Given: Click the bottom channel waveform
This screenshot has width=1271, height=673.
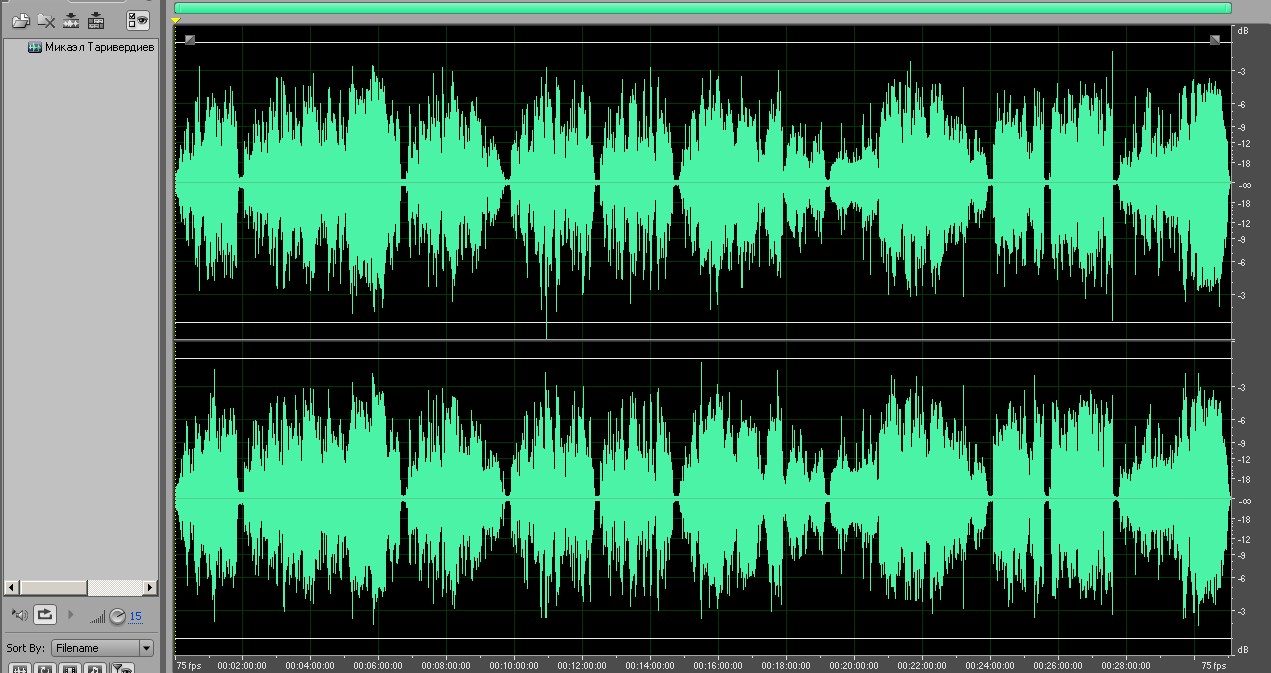Looking at the screenshot, I should point(703,498).
